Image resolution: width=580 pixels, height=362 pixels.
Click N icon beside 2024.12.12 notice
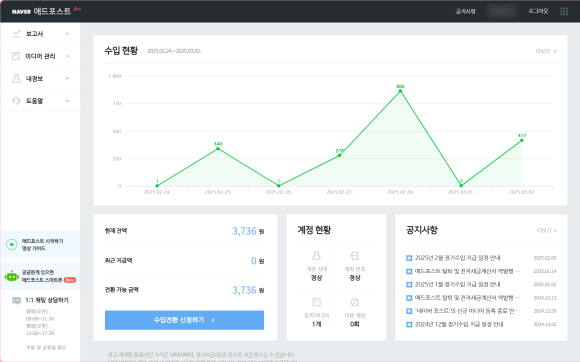[409, 298]
